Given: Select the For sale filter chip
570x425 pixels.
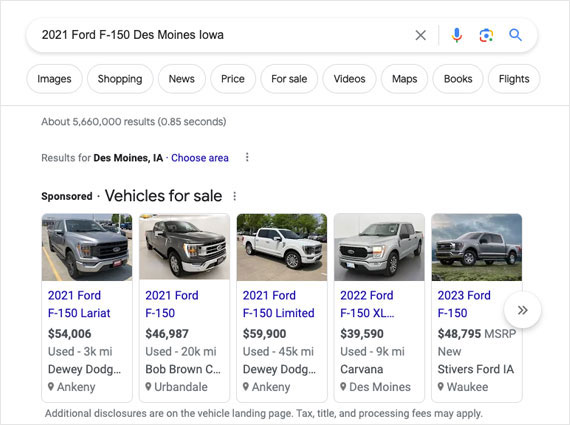Looking at the screenshot, I should click(289, 79).
